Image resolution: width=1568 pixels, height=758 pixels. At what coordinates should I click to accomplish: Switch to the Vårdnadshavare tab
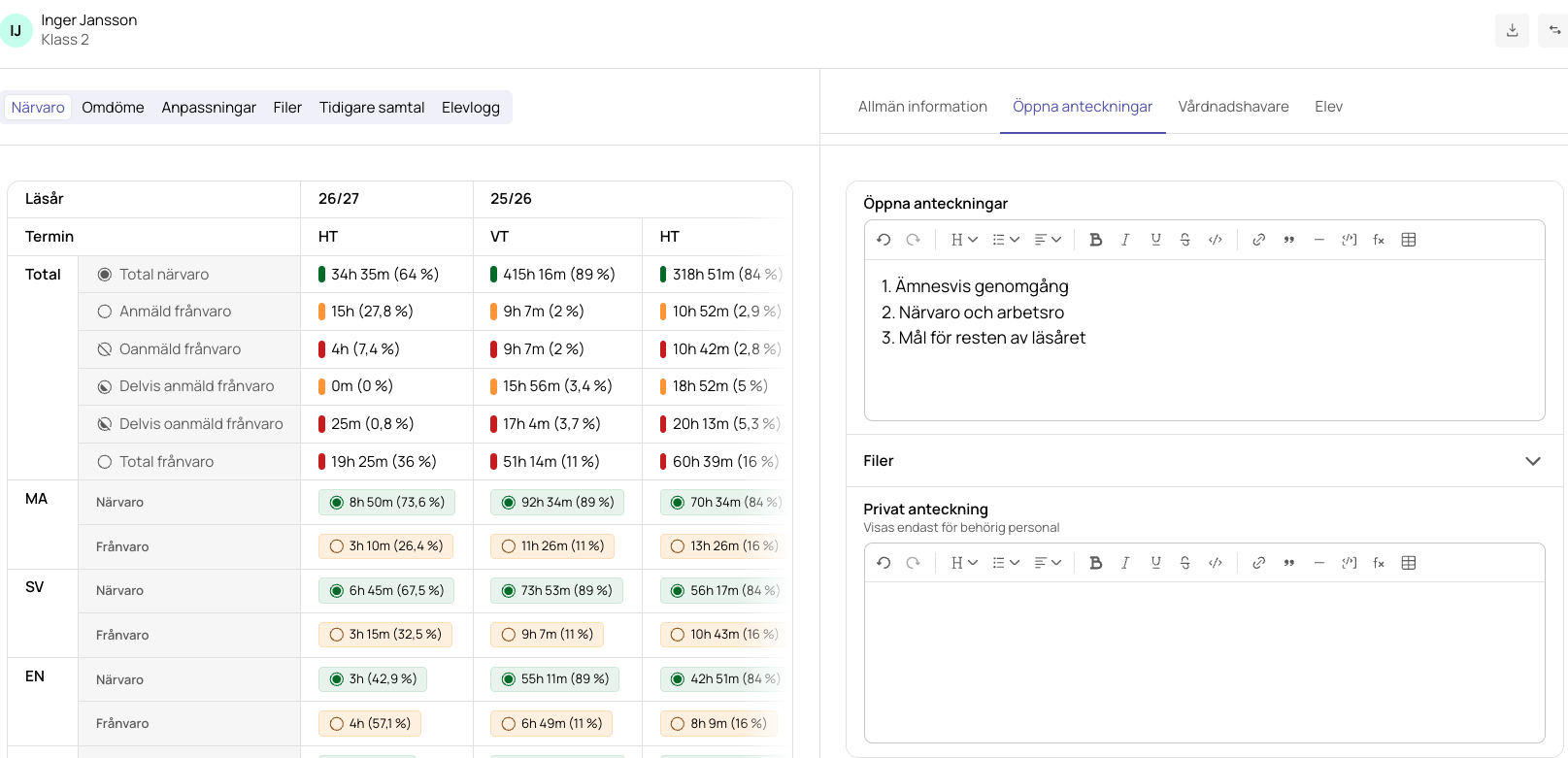[x=1233, y=107]
